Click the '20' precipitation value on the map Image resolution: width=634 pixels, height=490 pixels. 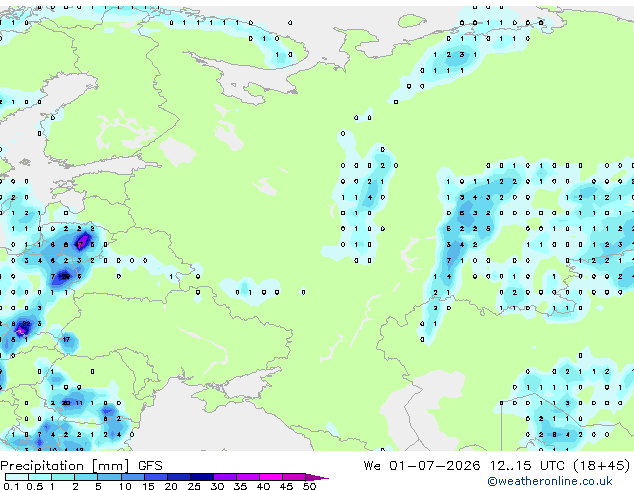point(66,403)
